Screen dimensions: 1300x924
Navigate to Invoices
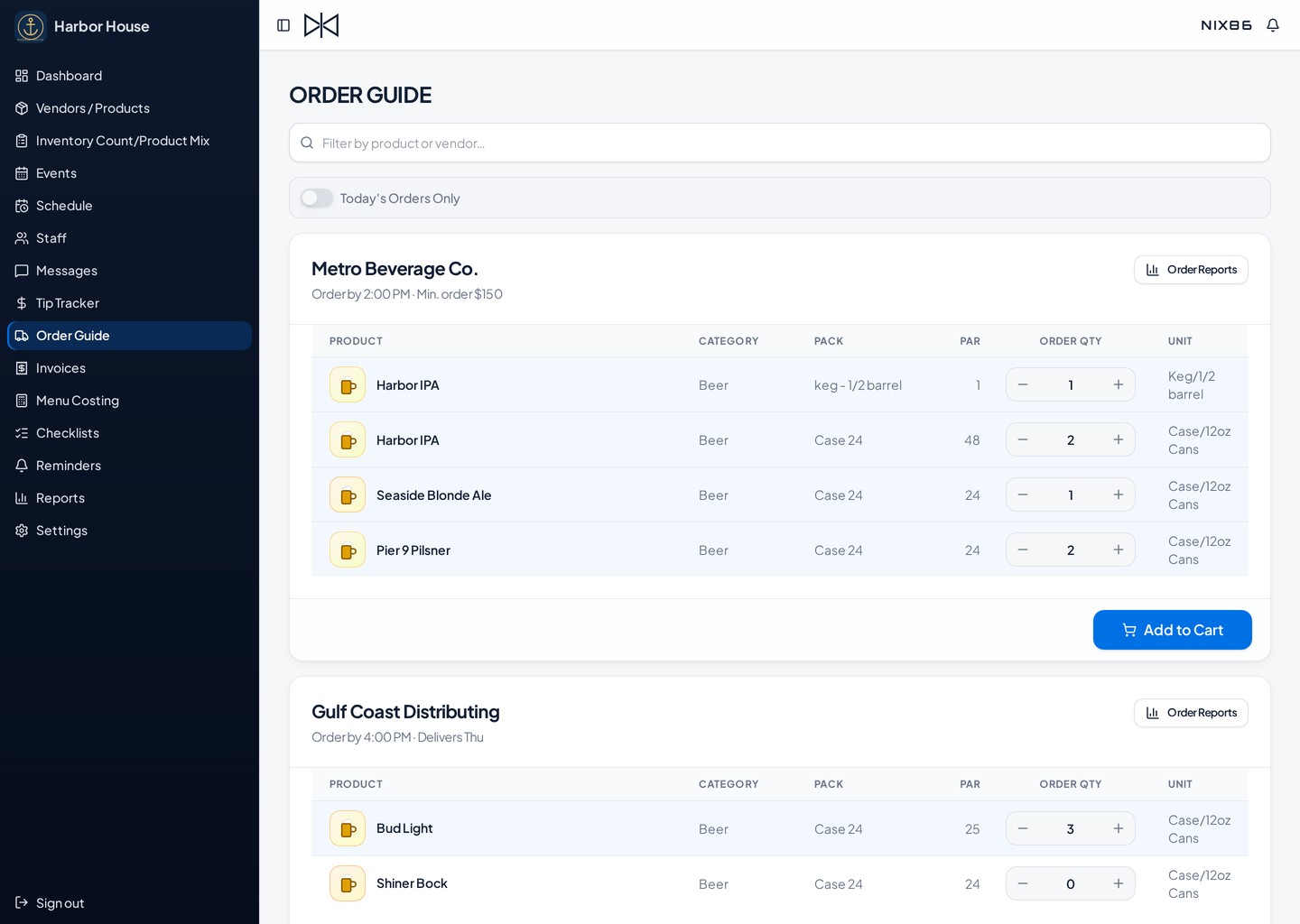(129, 368)
